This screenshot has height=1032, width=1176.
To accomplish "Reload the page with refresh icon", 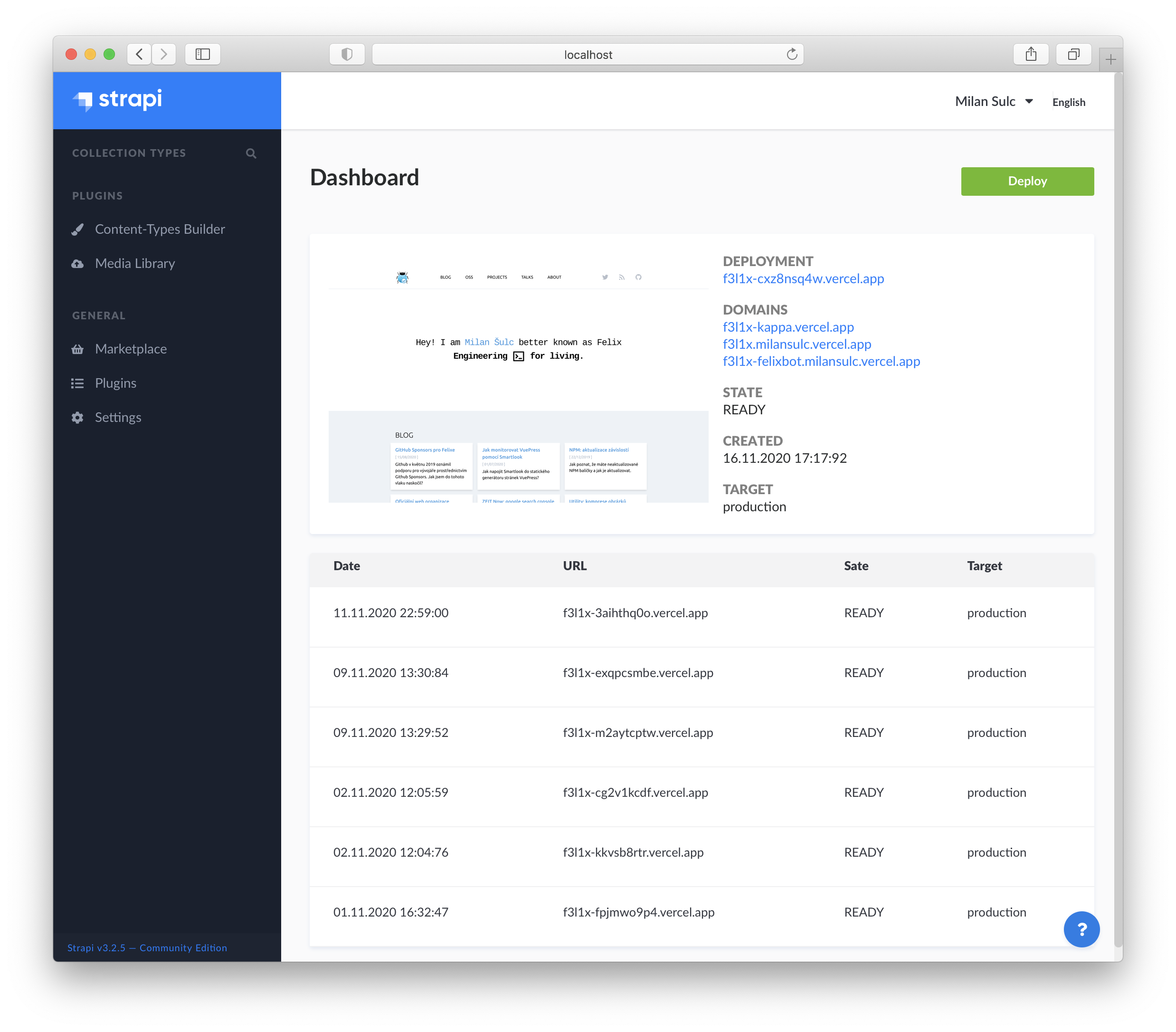I will [792, 54].
